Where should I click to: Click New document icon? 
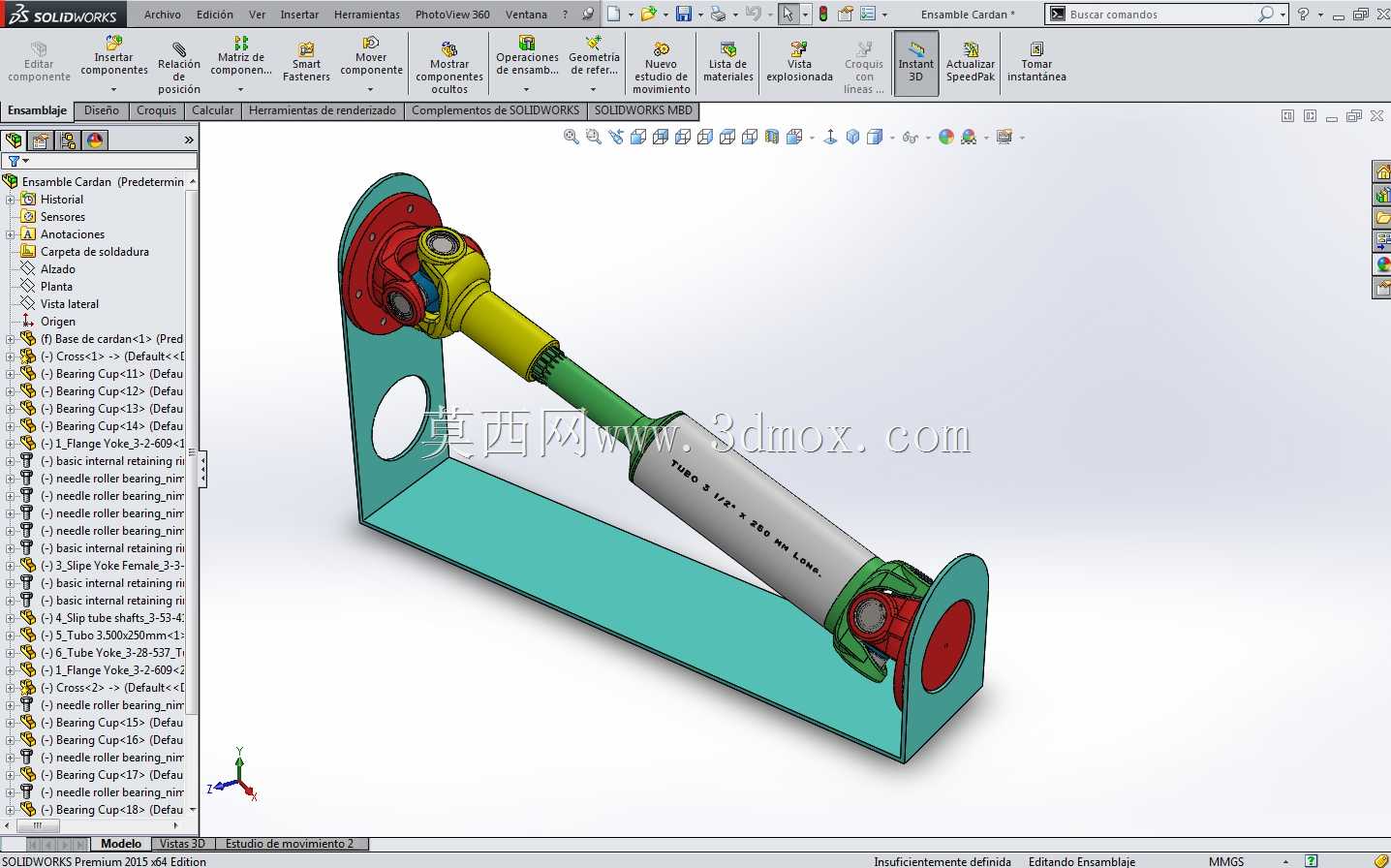(613, 14)
